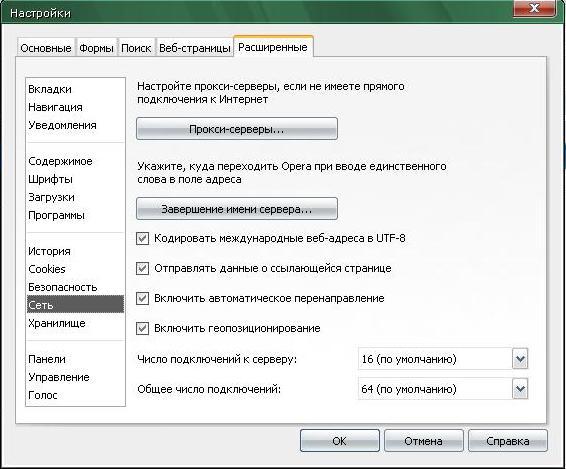Expand Число подключений к серверу dropdown arrow
Screen dimensions: 566x469
pos(520,359)
